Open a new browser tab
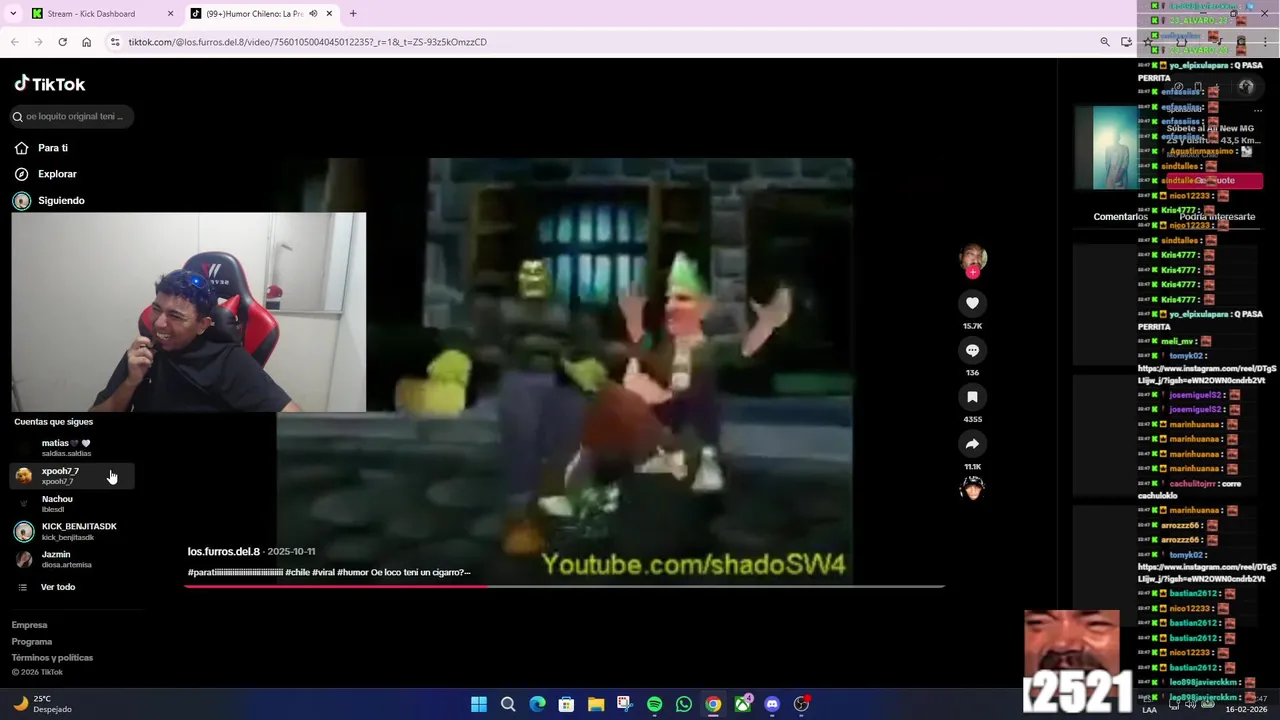1280x720 pixels. tap(353, 13)
